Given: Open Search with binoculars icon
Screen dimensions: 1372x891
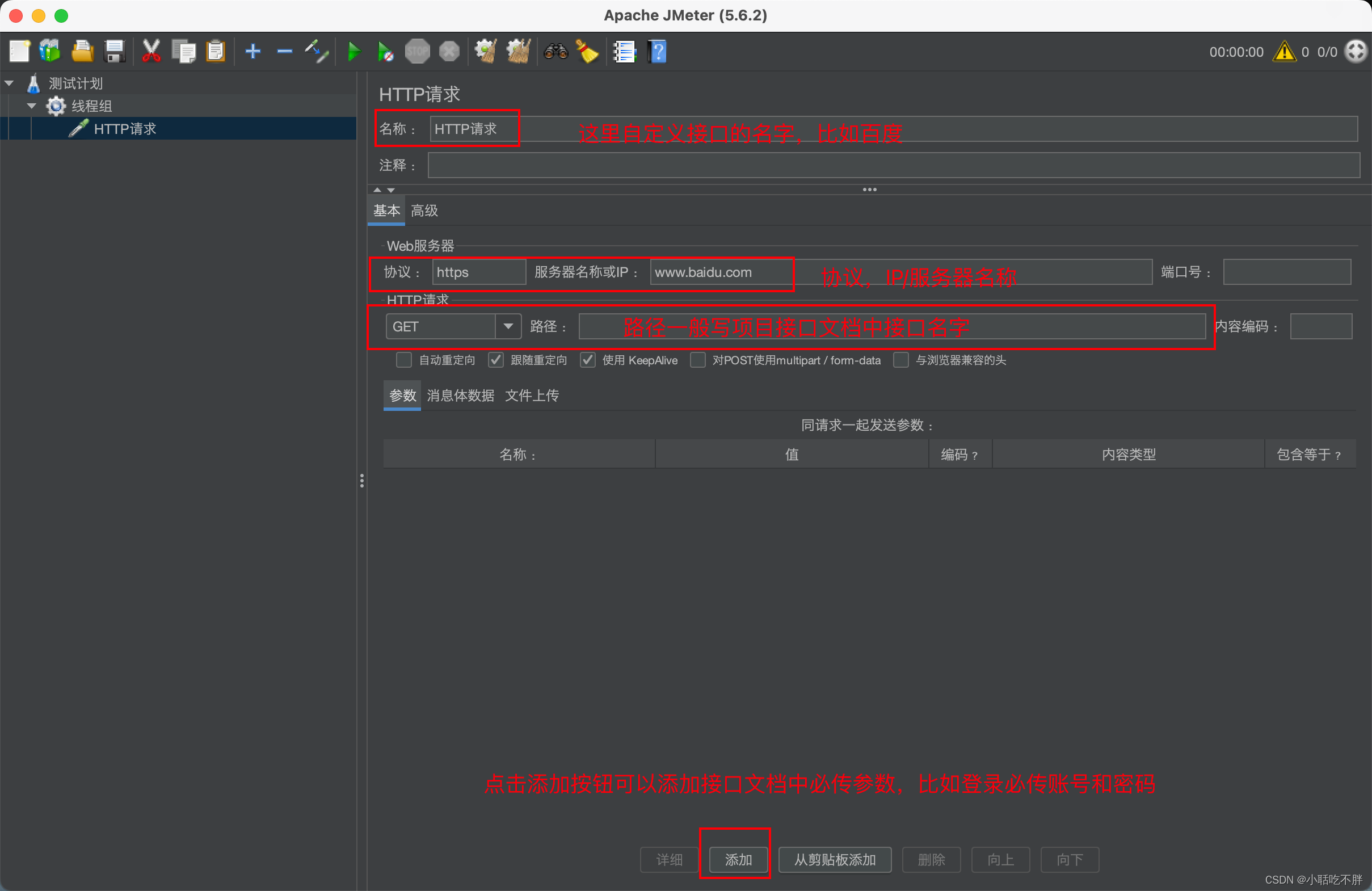Looking at the screenshot, I should 555,52.
